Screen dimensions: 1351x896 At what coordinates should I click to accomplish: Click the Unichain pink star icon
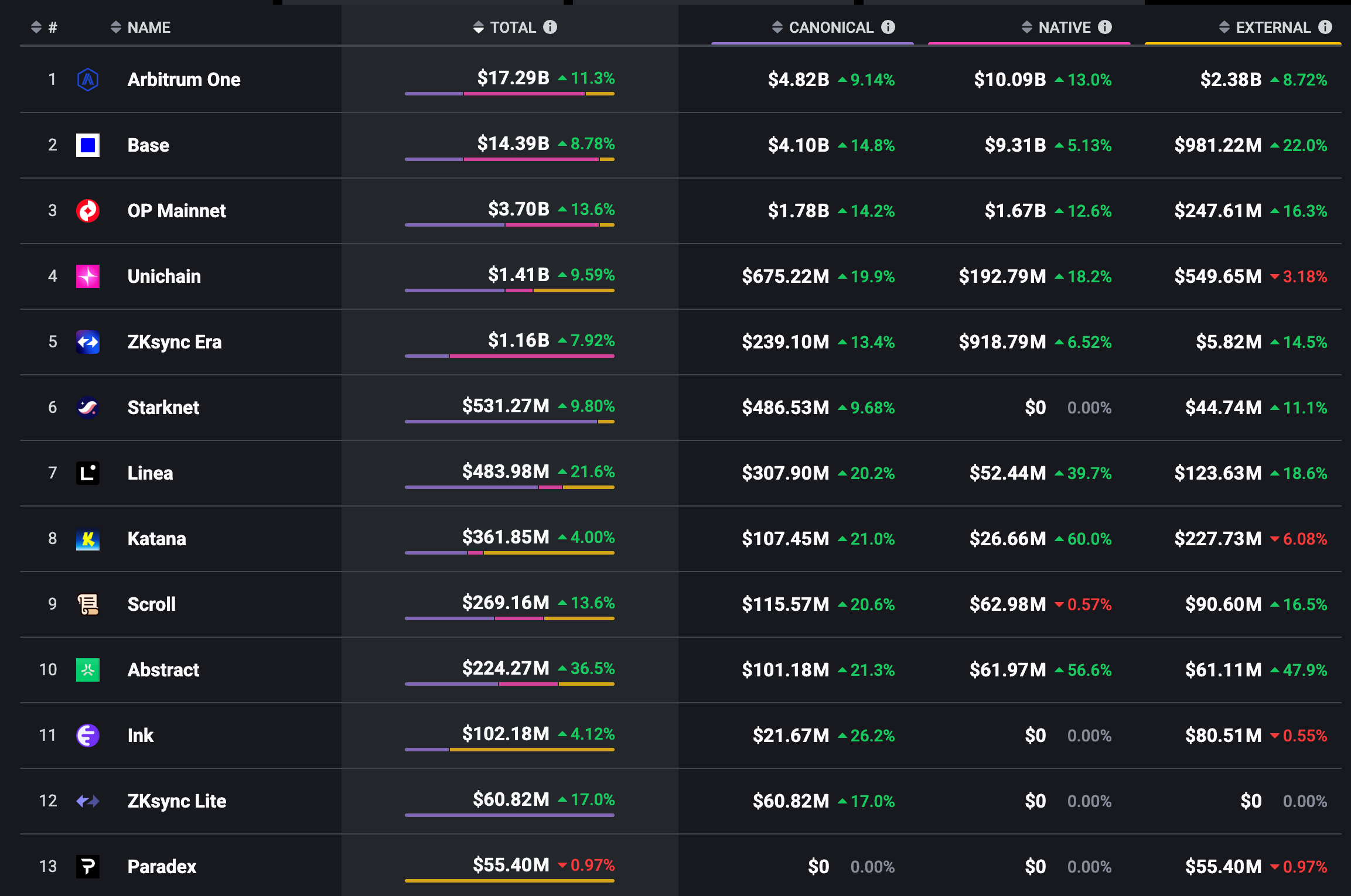88,276
